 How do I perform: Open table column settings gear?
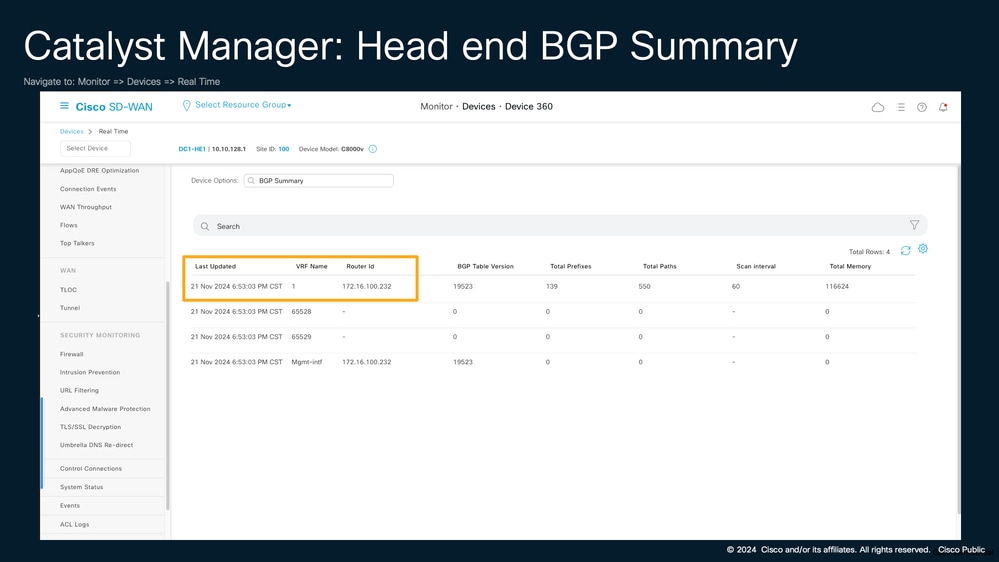923,249
